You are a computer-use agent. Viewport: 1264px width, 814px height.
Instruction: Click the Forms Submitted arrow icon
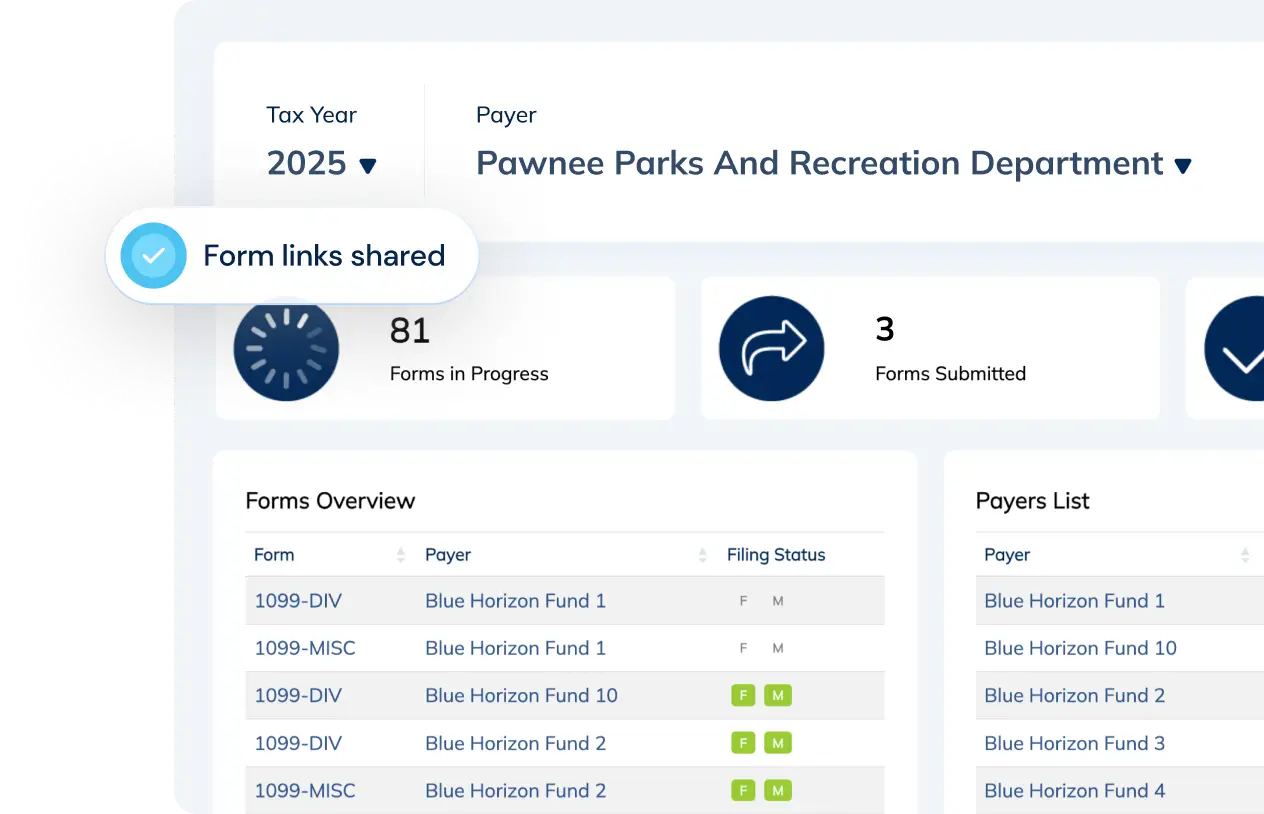(771, 348)
